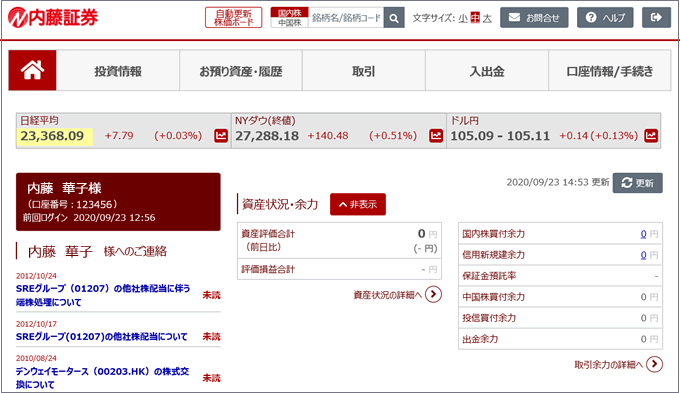Open SREグループ 端株処理について notice
Image resolution: width=680 pixels, height=393 pixels.
103,295
